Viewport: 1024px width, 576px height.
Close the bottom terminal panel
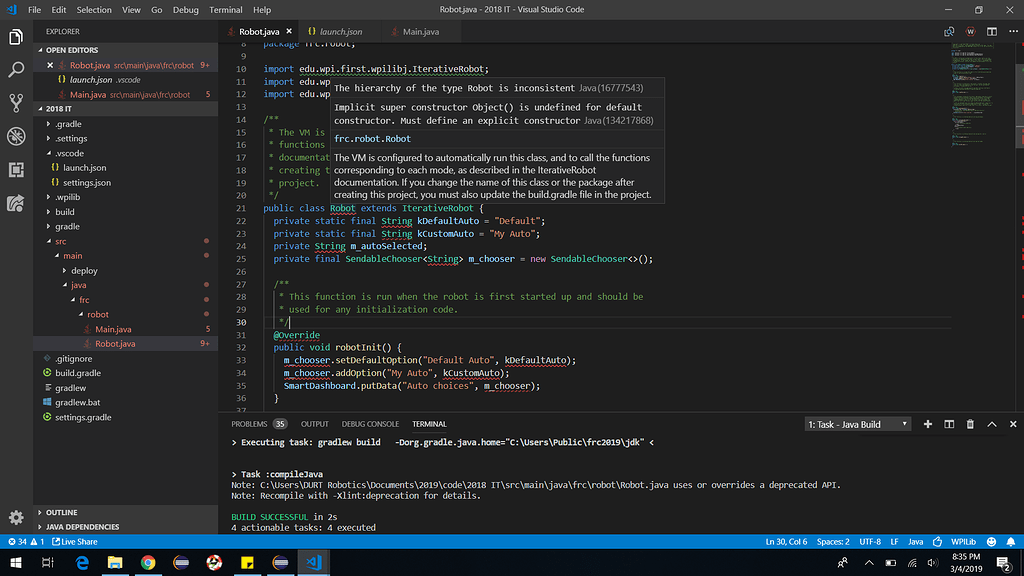pyautogui.click(x=1013, y=424)
